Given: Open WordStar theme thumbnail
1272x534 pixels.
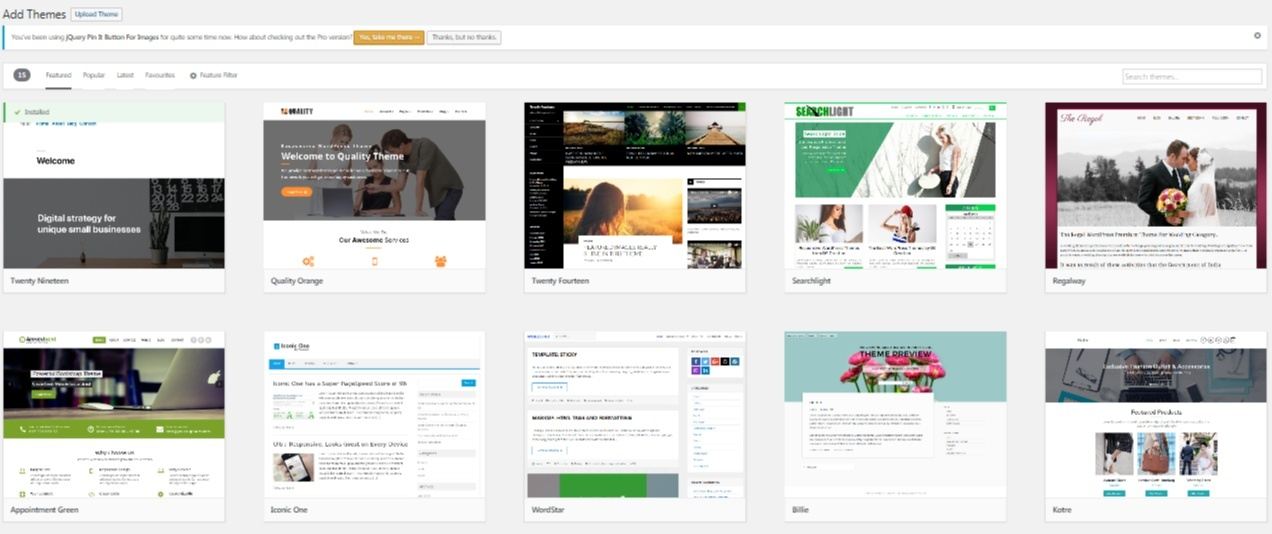Looking at the screenshot, I should point(635,414).
